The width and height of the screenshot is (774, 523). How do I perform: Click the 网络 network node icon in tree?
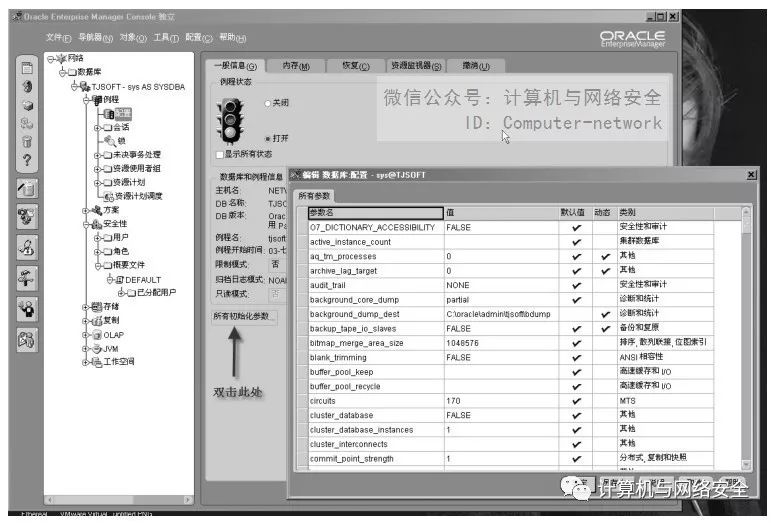(x=62, y=58)
